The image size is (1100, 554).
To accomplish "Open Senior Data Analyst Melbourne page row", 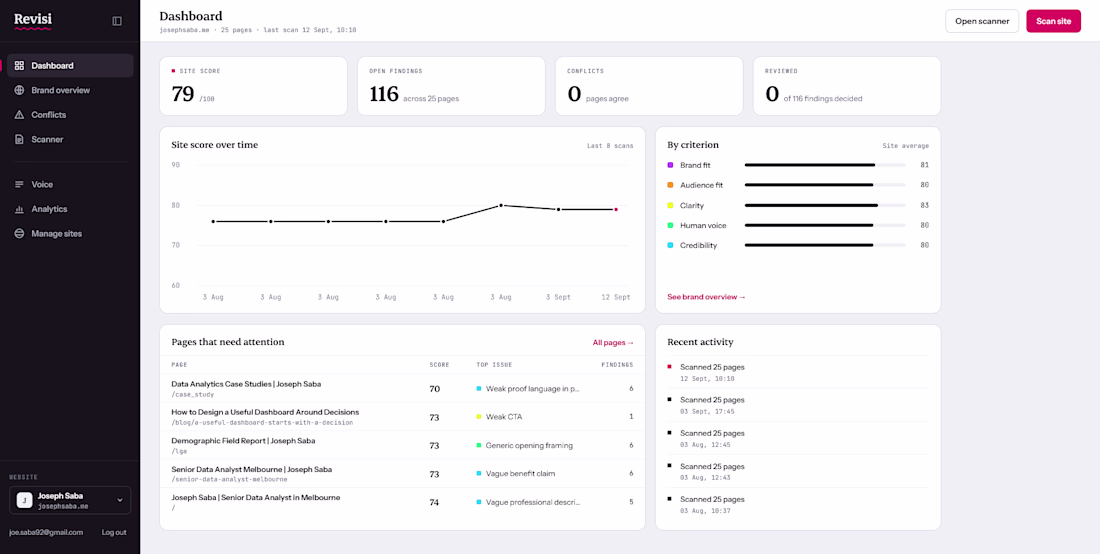I will (402, 474).
